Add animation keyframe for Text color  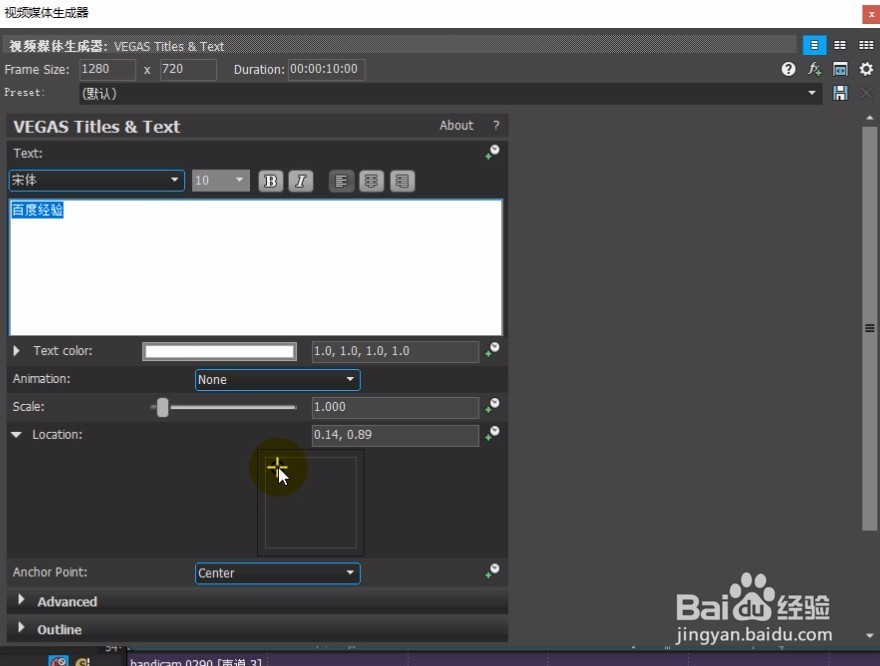492,350
